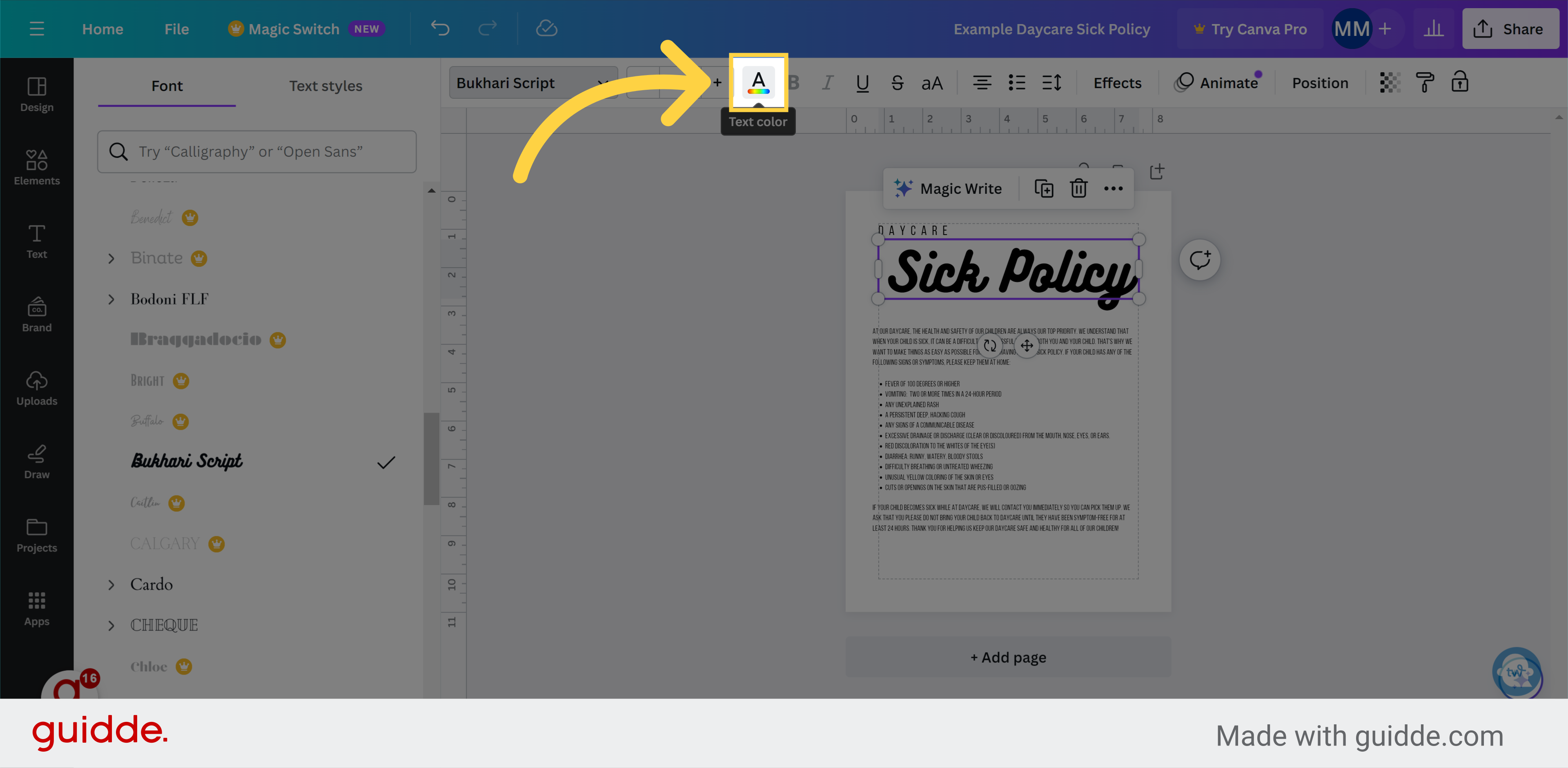Image resolution: width=1568 pixels, height=768 pixels.
Task: Open the Brand panel
Action: point(36,314)
